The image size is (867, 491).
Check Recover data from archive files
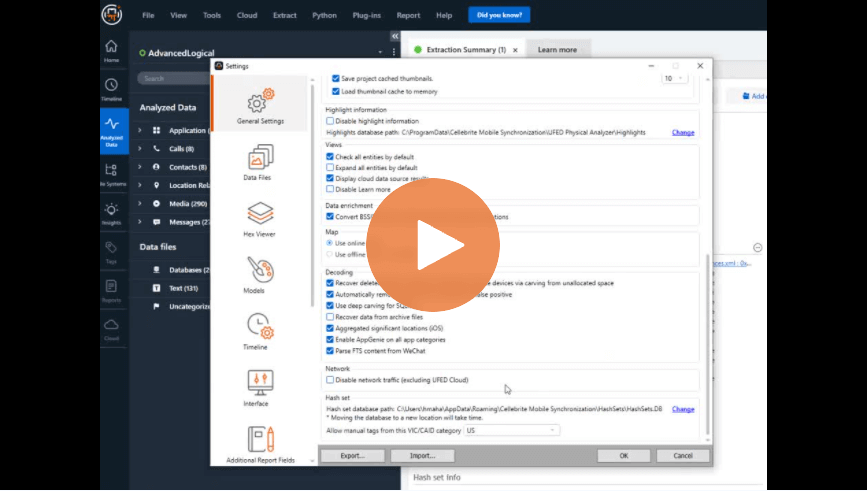click(x=330, y=317)
